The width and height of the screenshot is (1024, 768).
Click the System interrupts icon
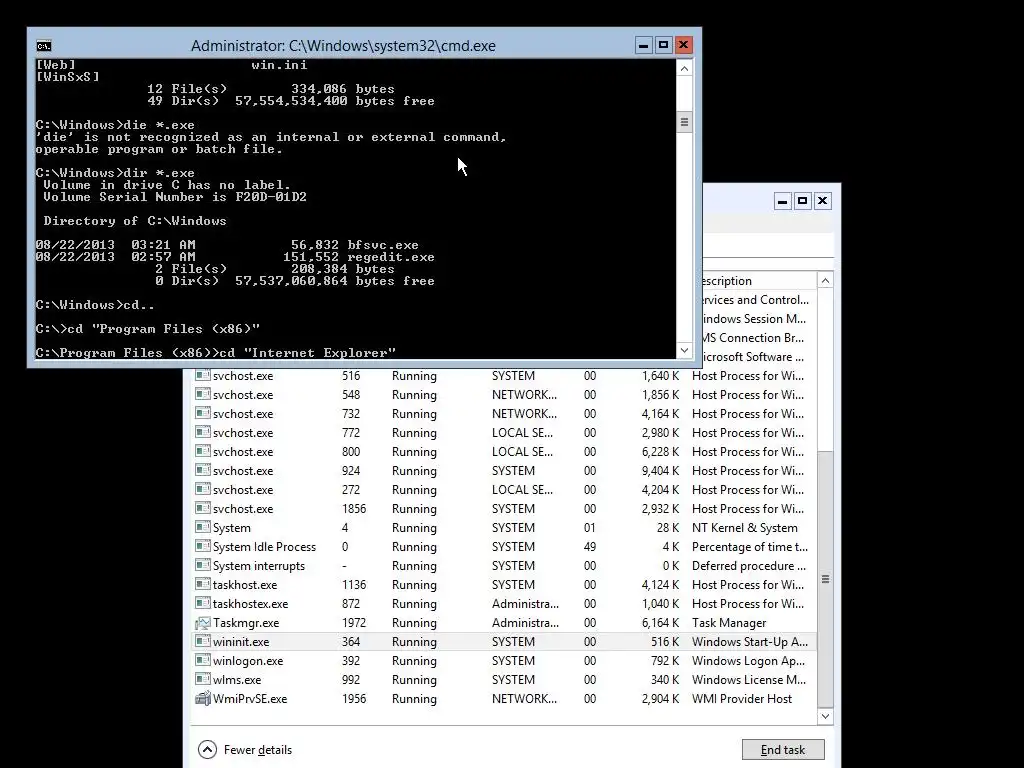[x=202, y=565]
